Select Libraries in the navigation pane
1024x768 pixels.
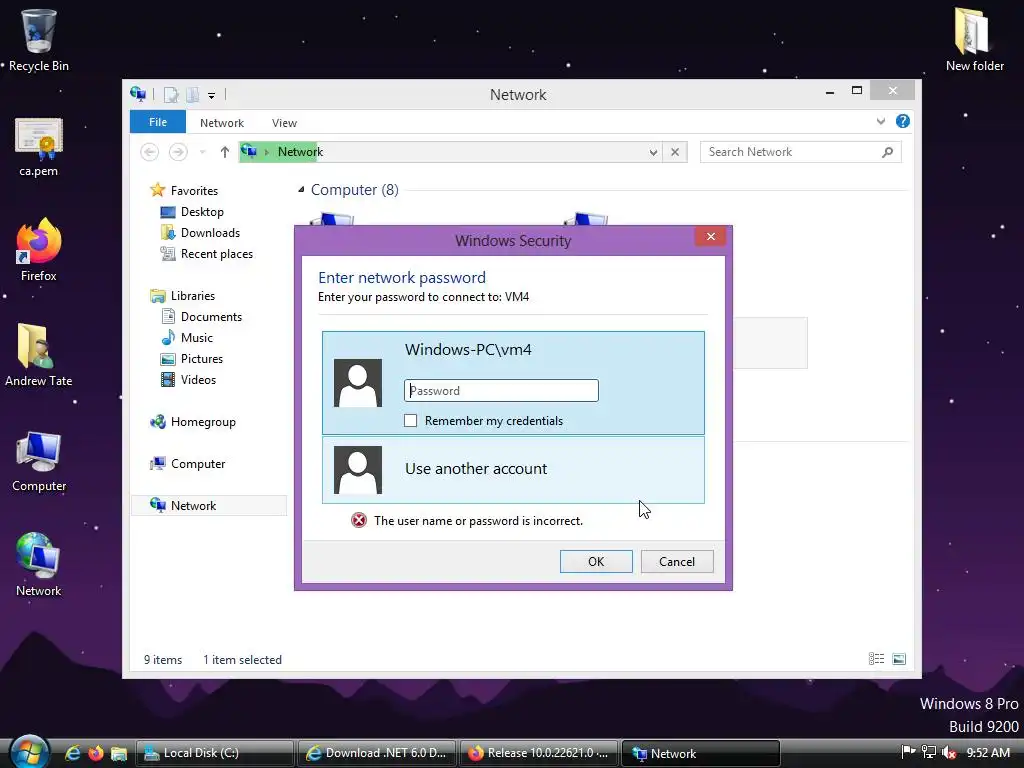click(183, 296)
